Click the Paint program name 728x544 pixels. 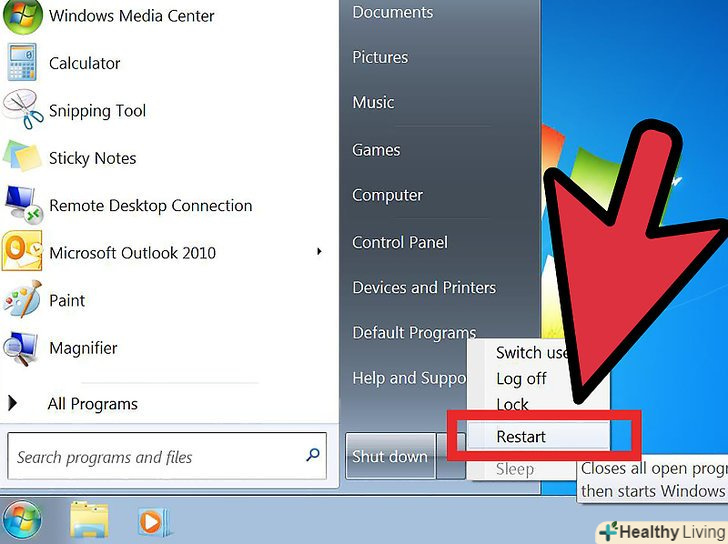tap(67, 300)
